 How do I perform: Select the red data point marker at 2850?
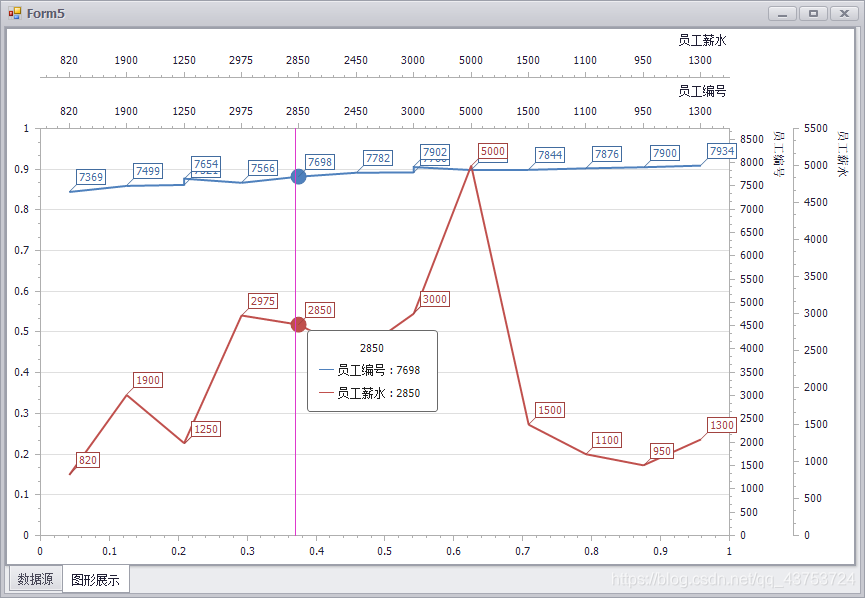[297, 324]
